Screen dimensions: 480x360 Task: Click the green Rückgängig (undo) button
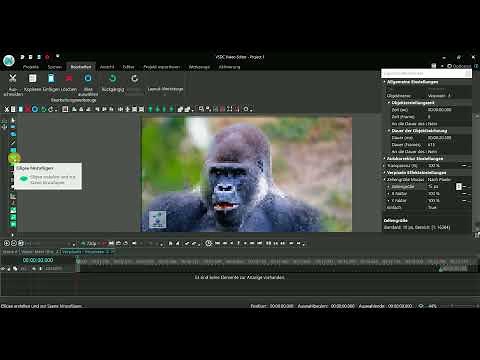[113, 82]
